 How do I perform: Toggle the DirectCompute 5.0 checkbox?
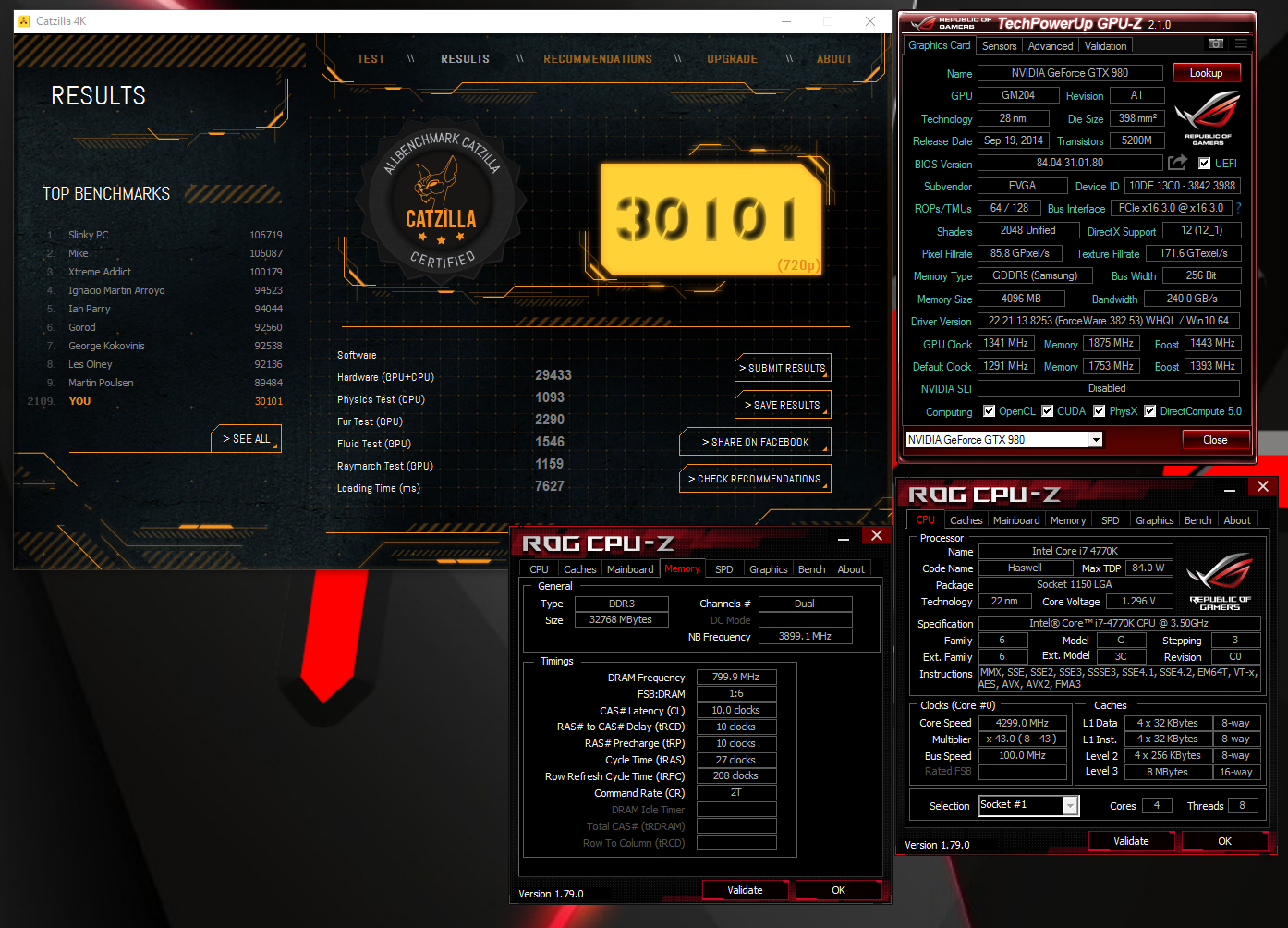(1150, 411)
